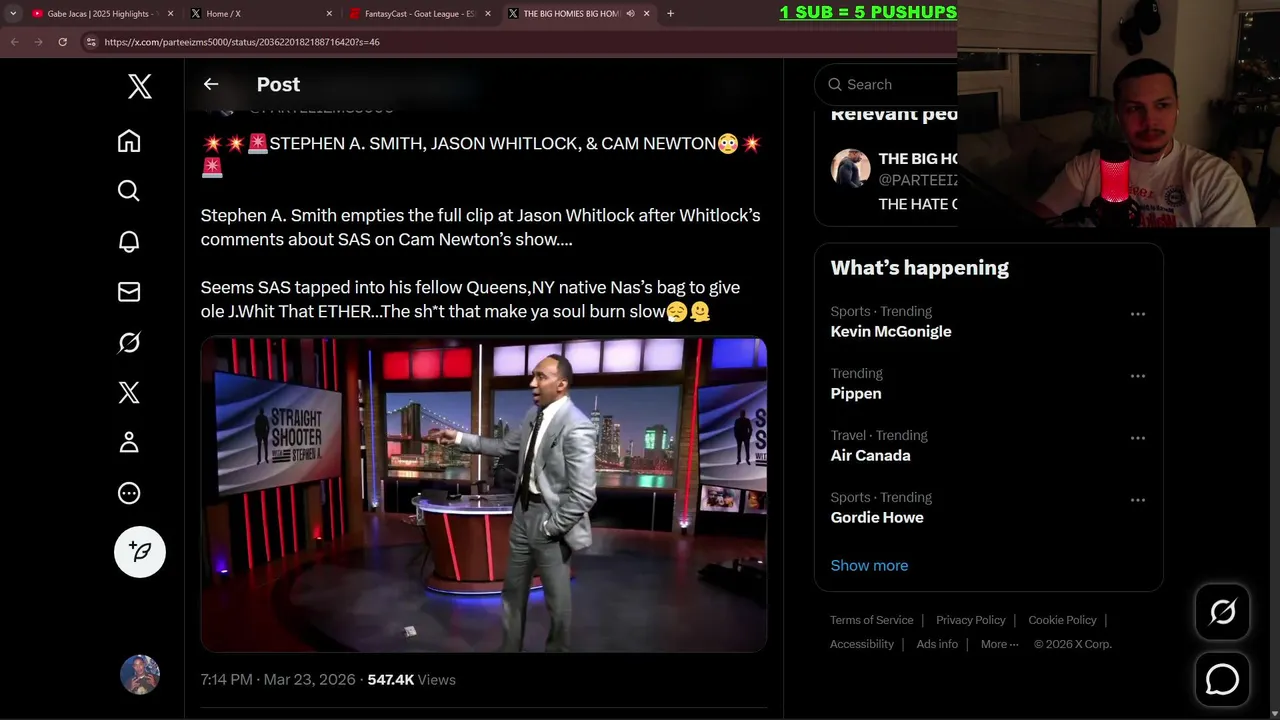Open more options for Air Canada trend

point(1138,438)
